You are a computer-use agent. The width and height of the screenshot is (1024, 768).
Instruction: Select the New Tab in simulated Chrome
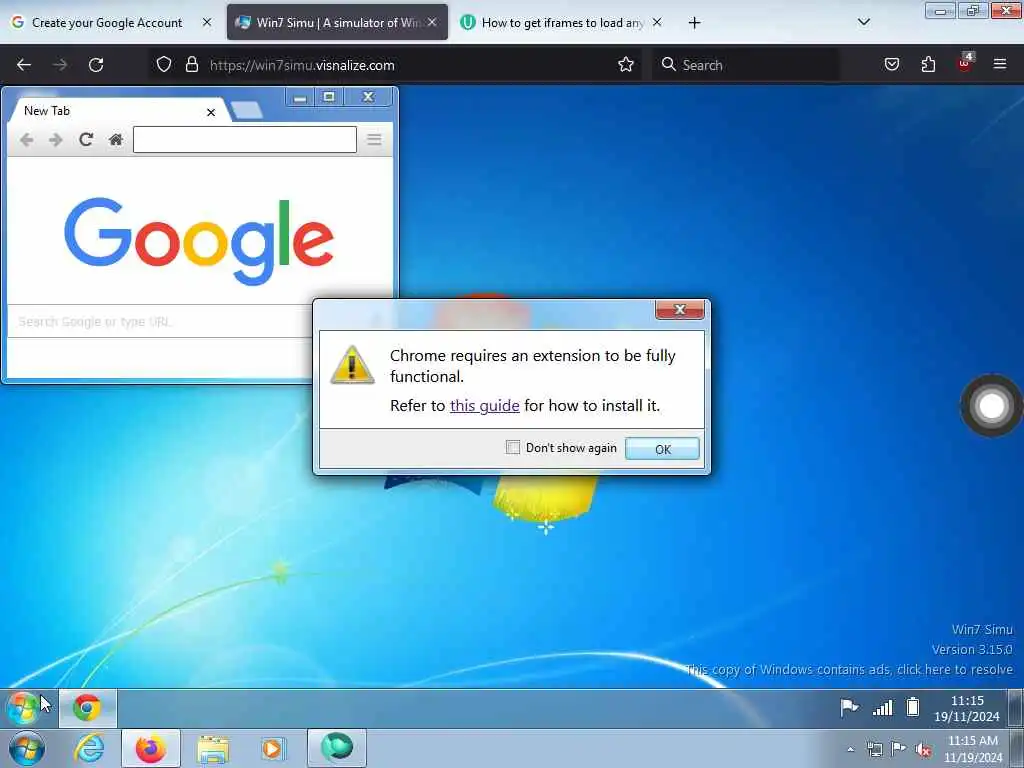coord(112,111)
